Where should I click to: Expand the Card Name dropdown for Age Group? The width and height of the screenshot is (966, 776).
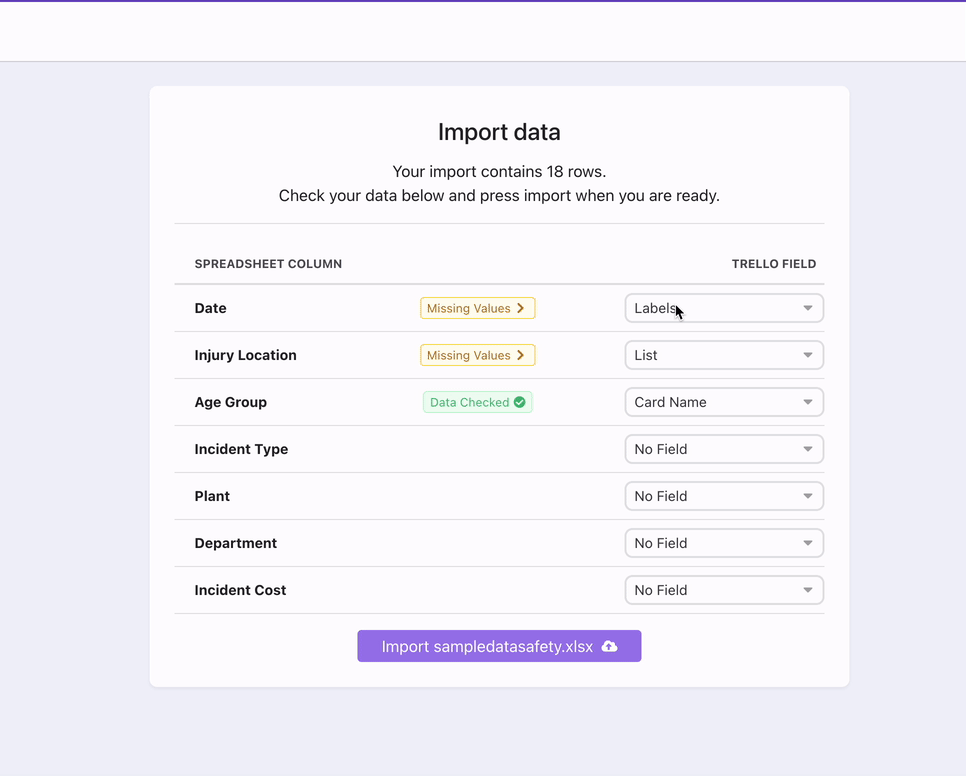[x=724, y=402]
